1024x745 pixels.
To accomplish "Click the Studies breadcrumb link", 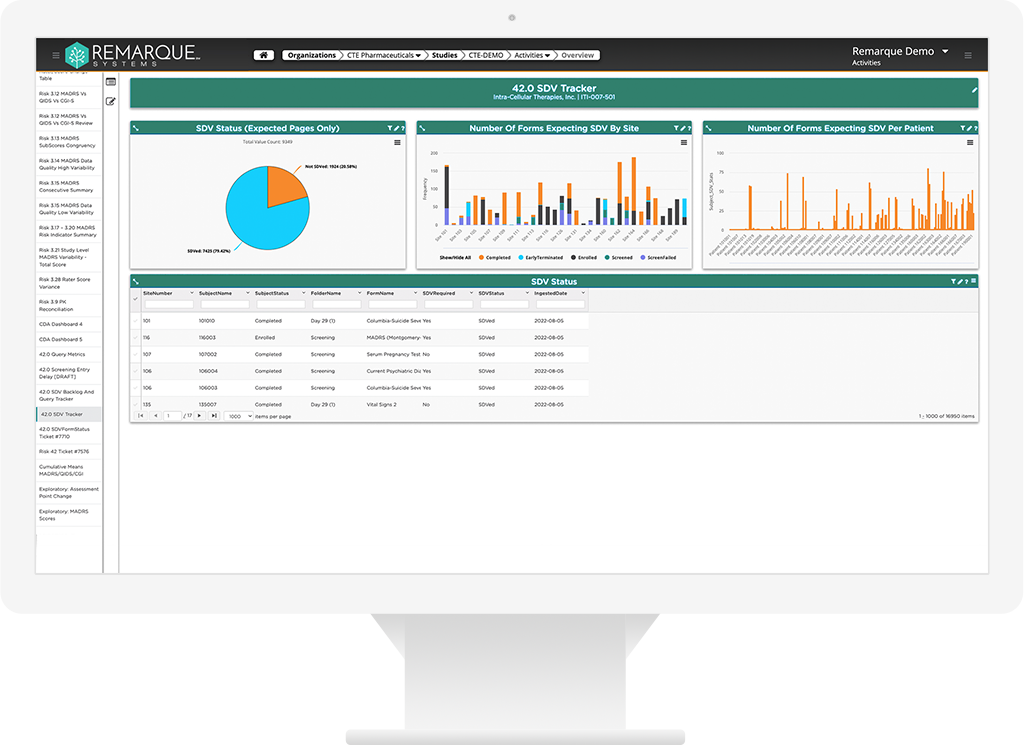I will [445, 55].
